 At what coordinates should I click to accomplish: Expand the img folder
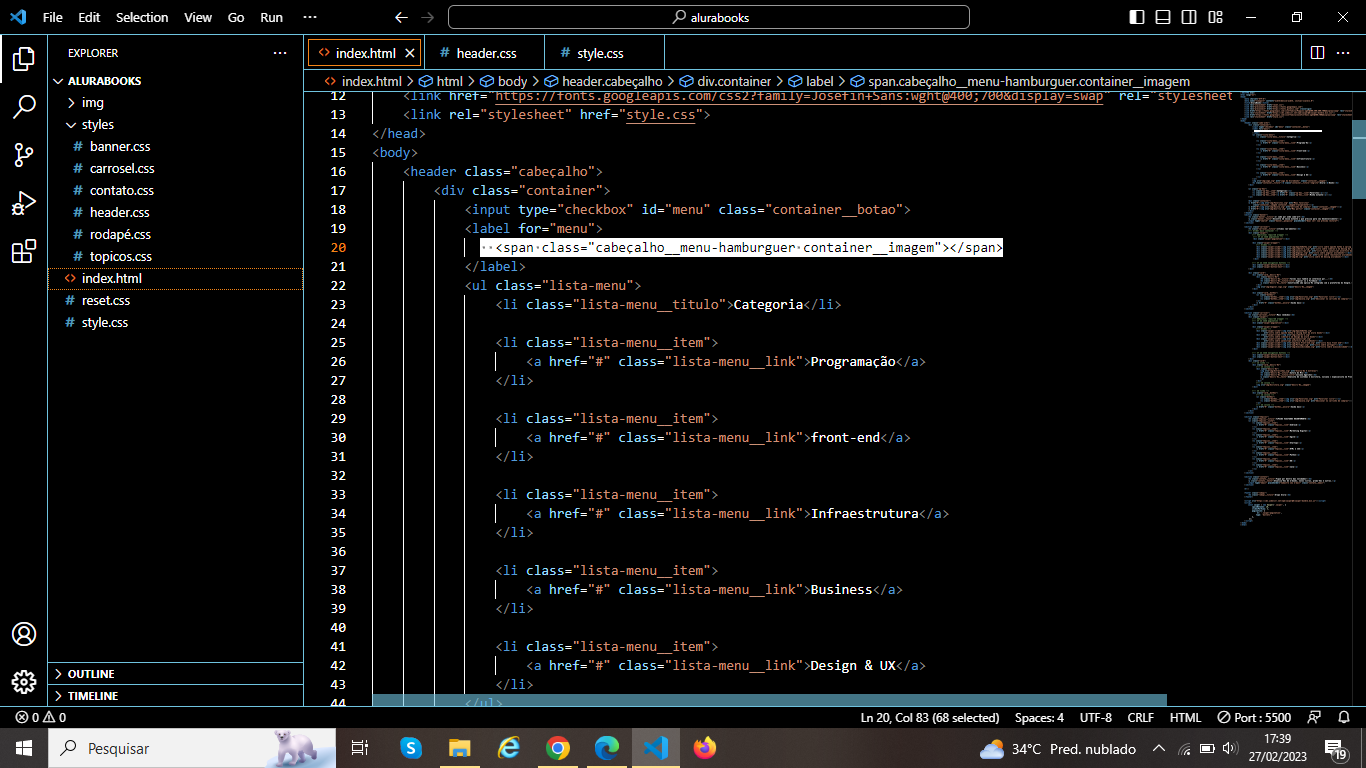(x=175, y=103)
